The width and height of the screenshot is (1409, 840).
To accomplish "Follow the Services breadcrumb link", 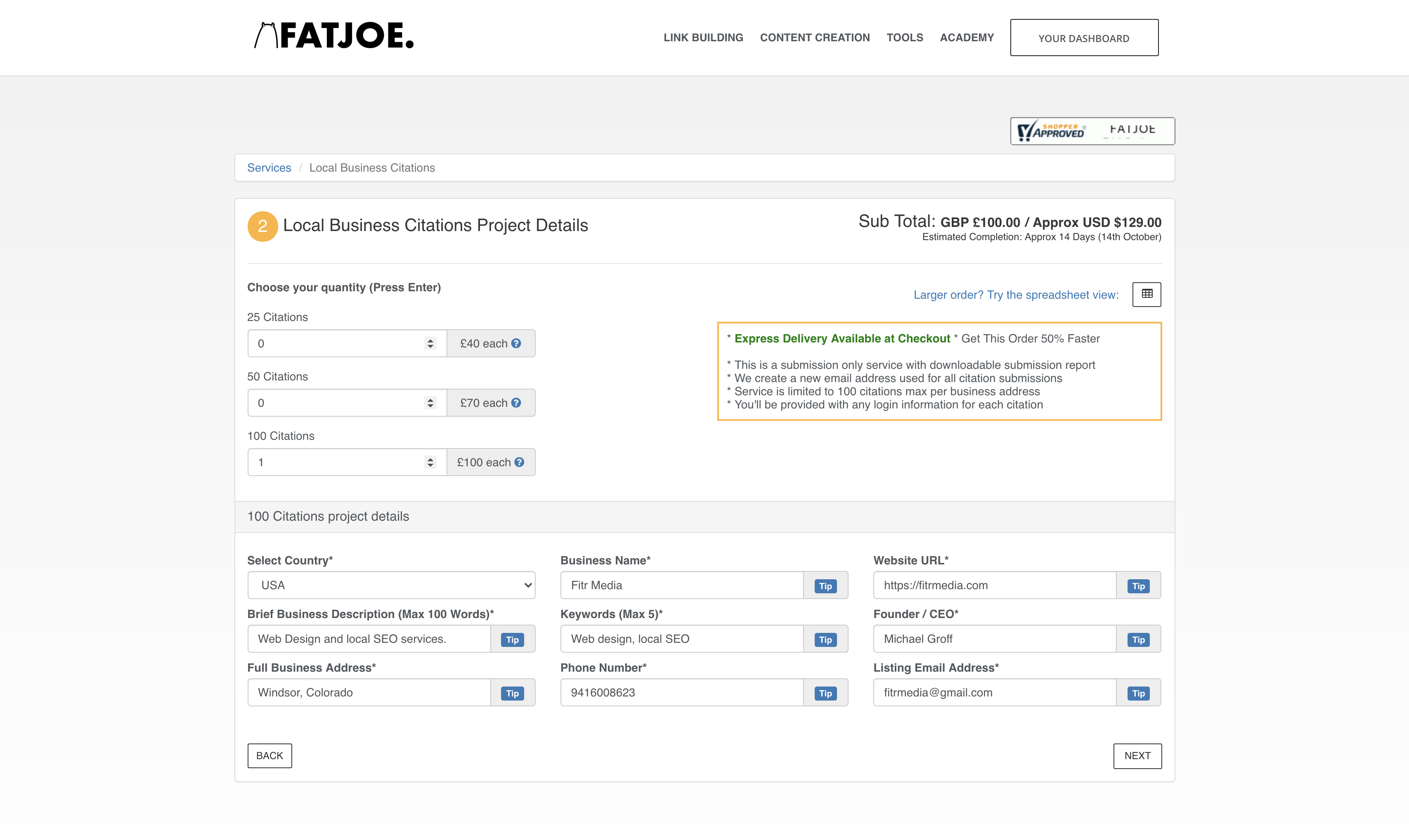I will pyautogui.click(x=269, y=168).
